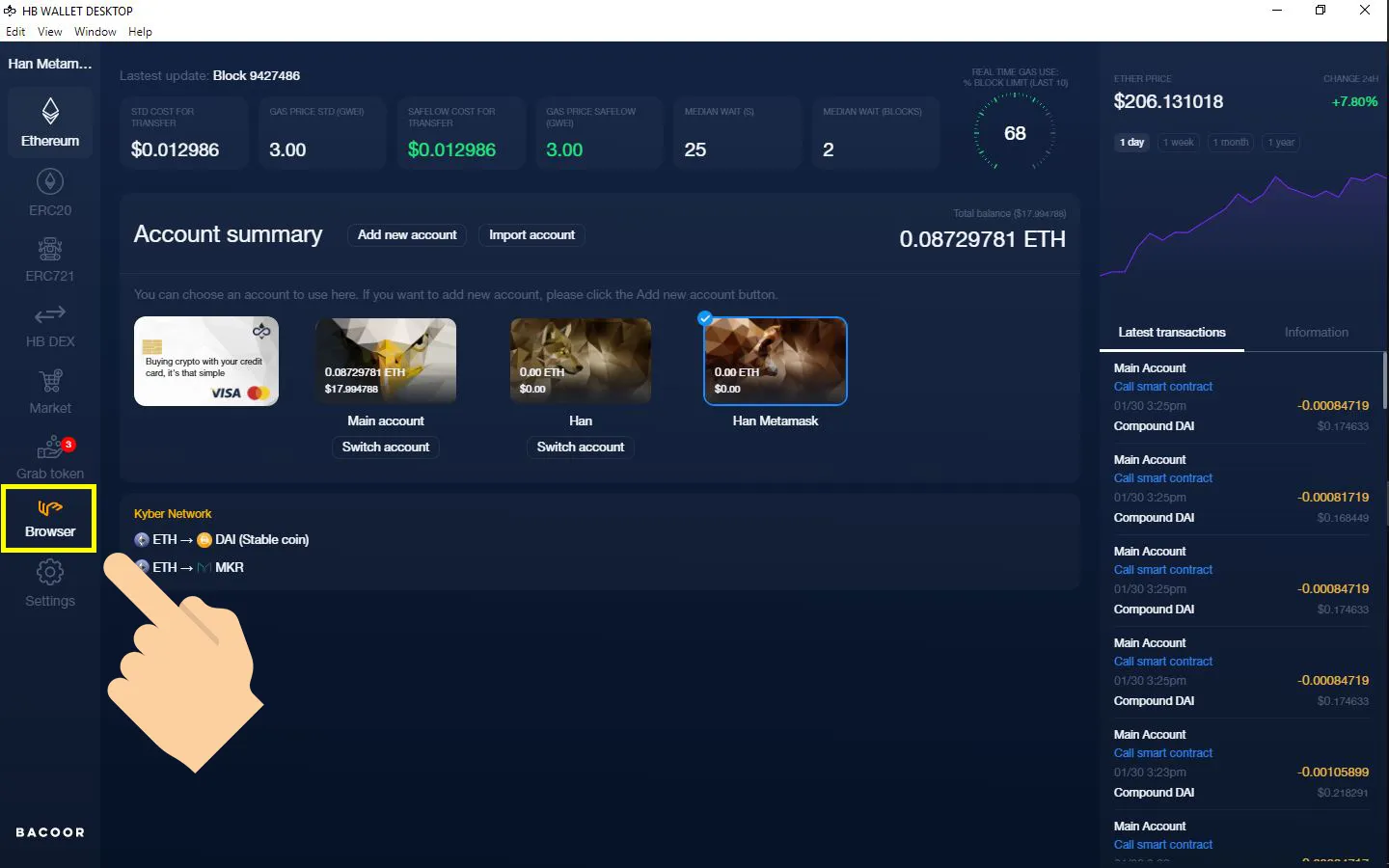
Task: Toggle the checkmark on Han Metamask account
Action: (x=705, y=317)
